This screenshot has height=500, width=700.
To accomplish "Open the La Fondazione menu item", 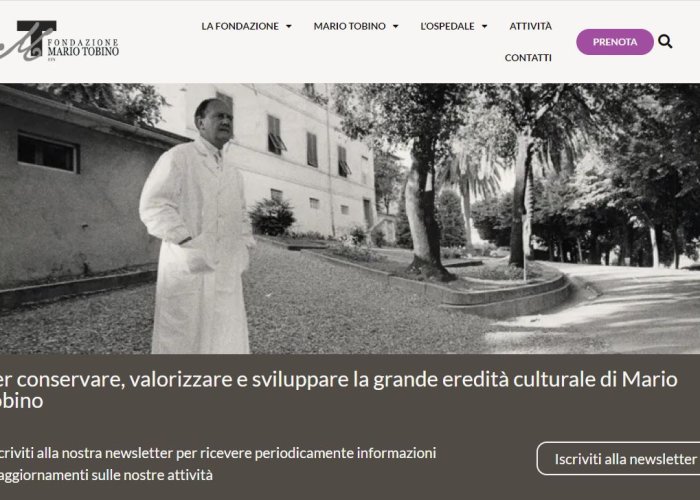I will pos(240,26).
